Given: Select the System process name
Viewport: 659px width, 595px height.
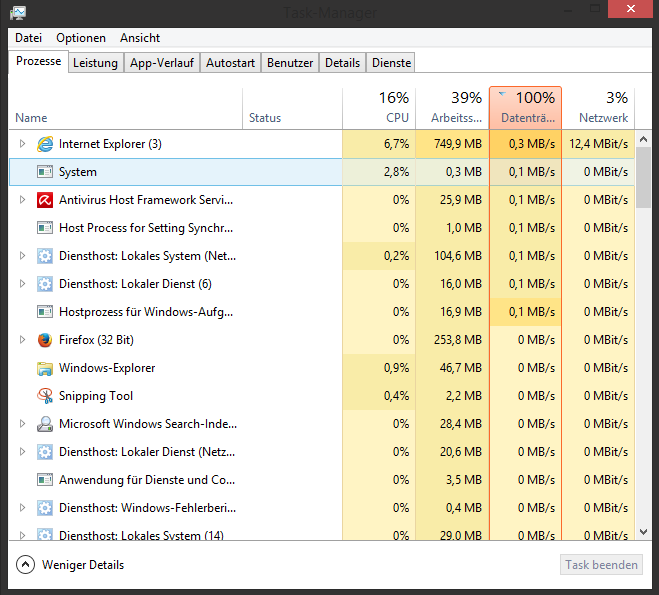Looking at the screenshot, I should click(78, 172).
